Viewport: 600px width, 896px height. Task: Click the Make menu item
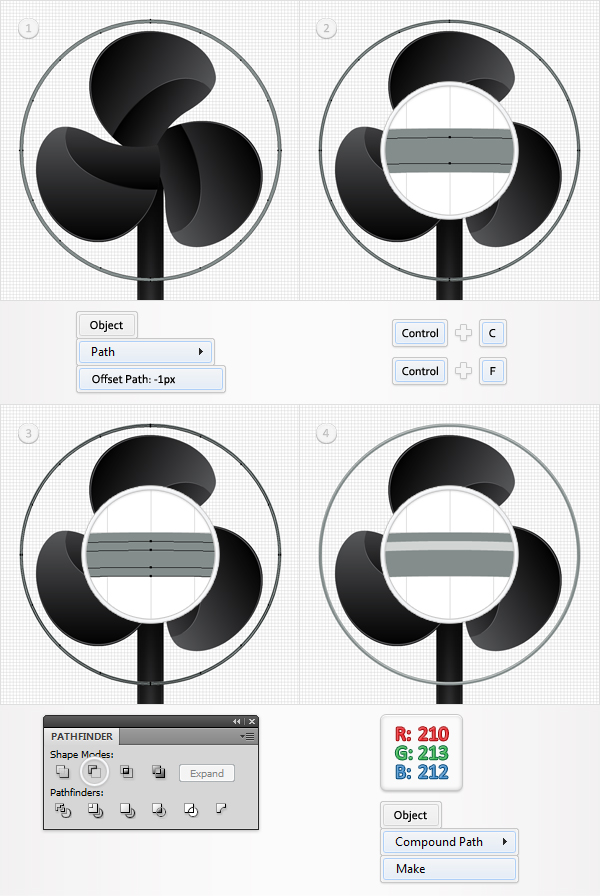449,869
